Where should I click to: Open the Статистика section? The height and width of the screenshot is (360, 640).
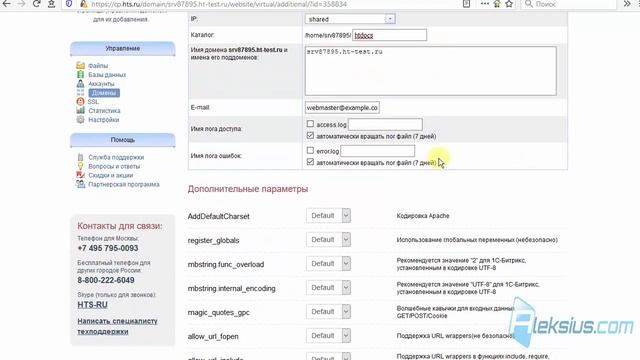pyautogui.click(x=104, y=111)
